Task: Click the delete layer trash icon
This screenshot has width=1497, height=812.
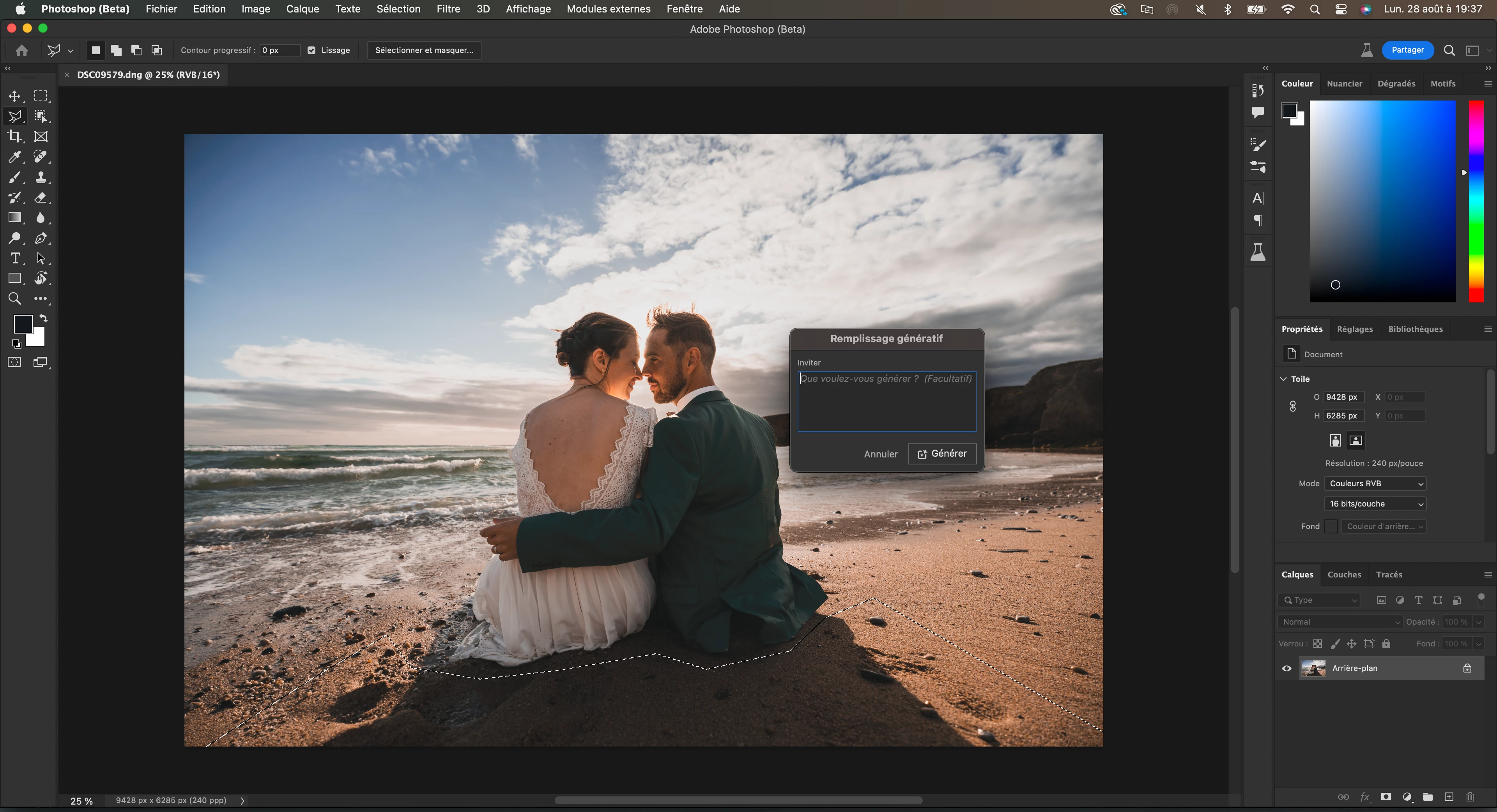Action: pyautogui.click(x=1470, y=797)
